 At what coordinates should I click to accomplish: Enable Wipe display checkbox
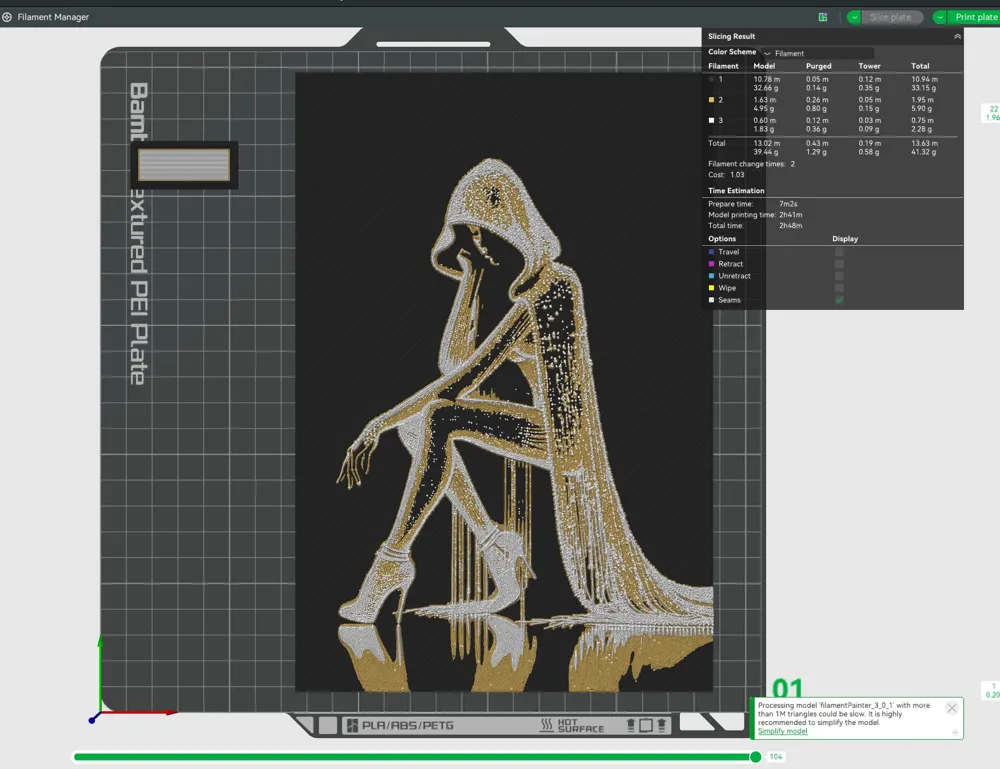pos(839,288)
